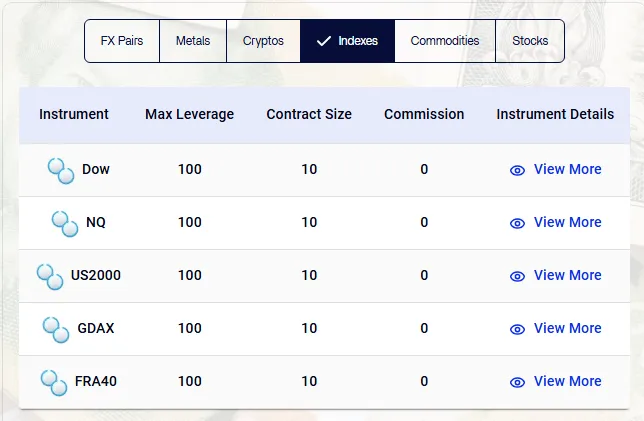Show the Commodities instruments tab

[x=445, y=41]
